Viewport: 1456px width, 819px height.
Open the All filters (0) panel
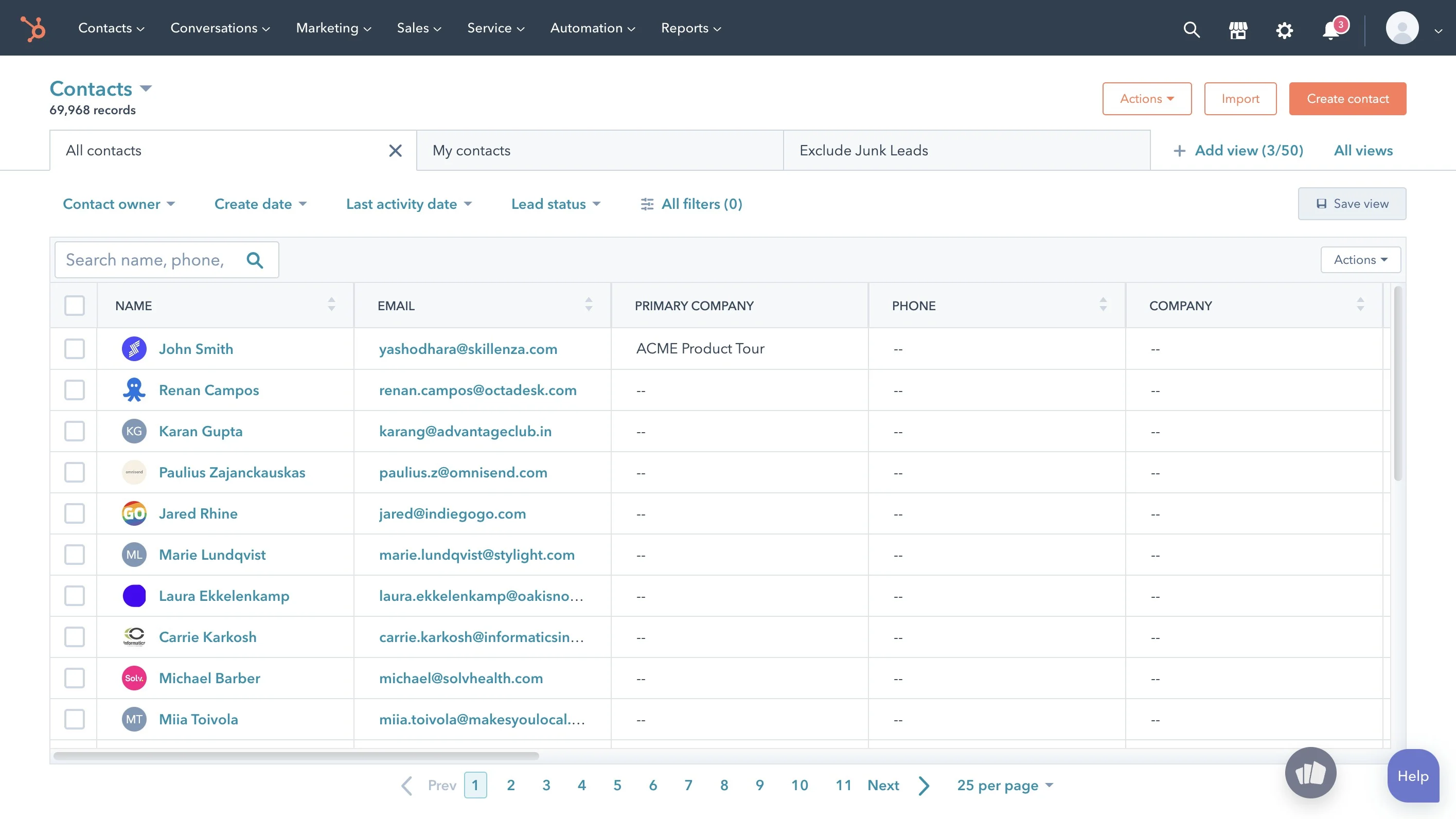pyautogui.click(x=690, y=204)
